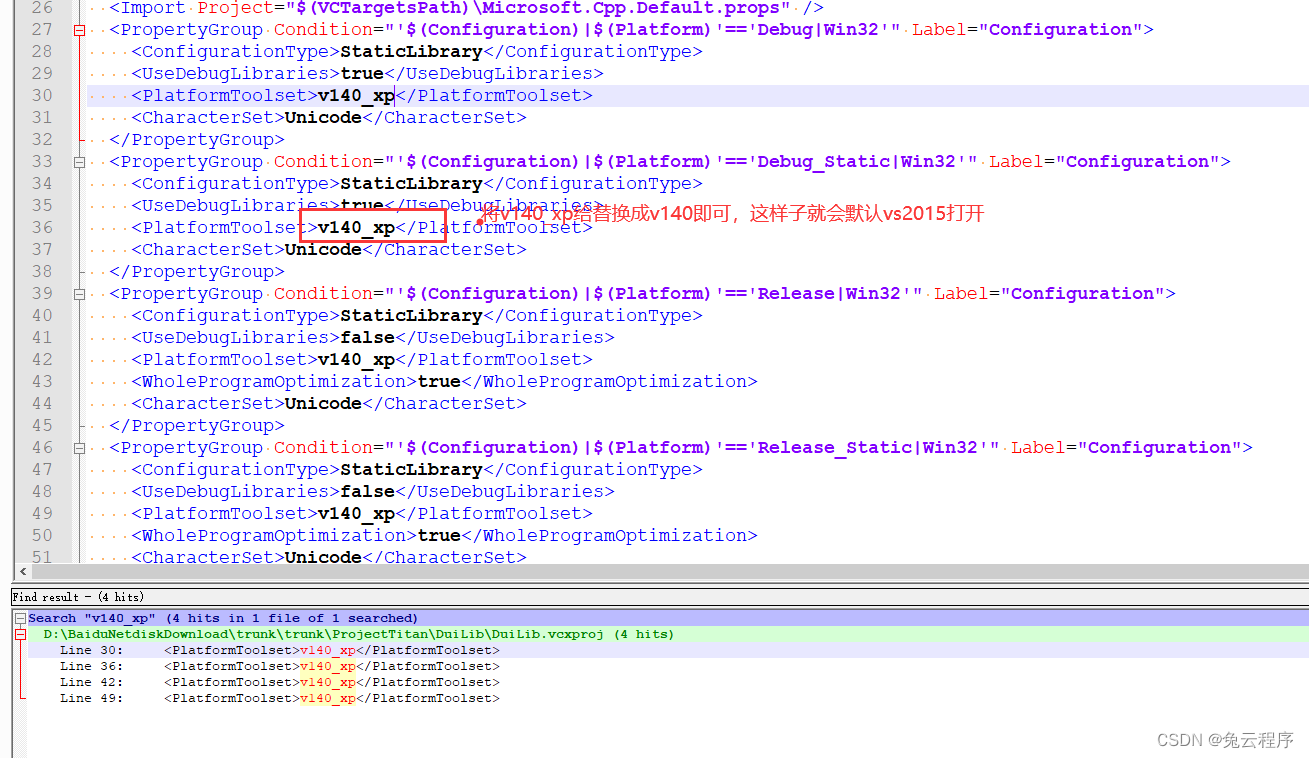Click line number 28 in the margin

click(41, 52)
